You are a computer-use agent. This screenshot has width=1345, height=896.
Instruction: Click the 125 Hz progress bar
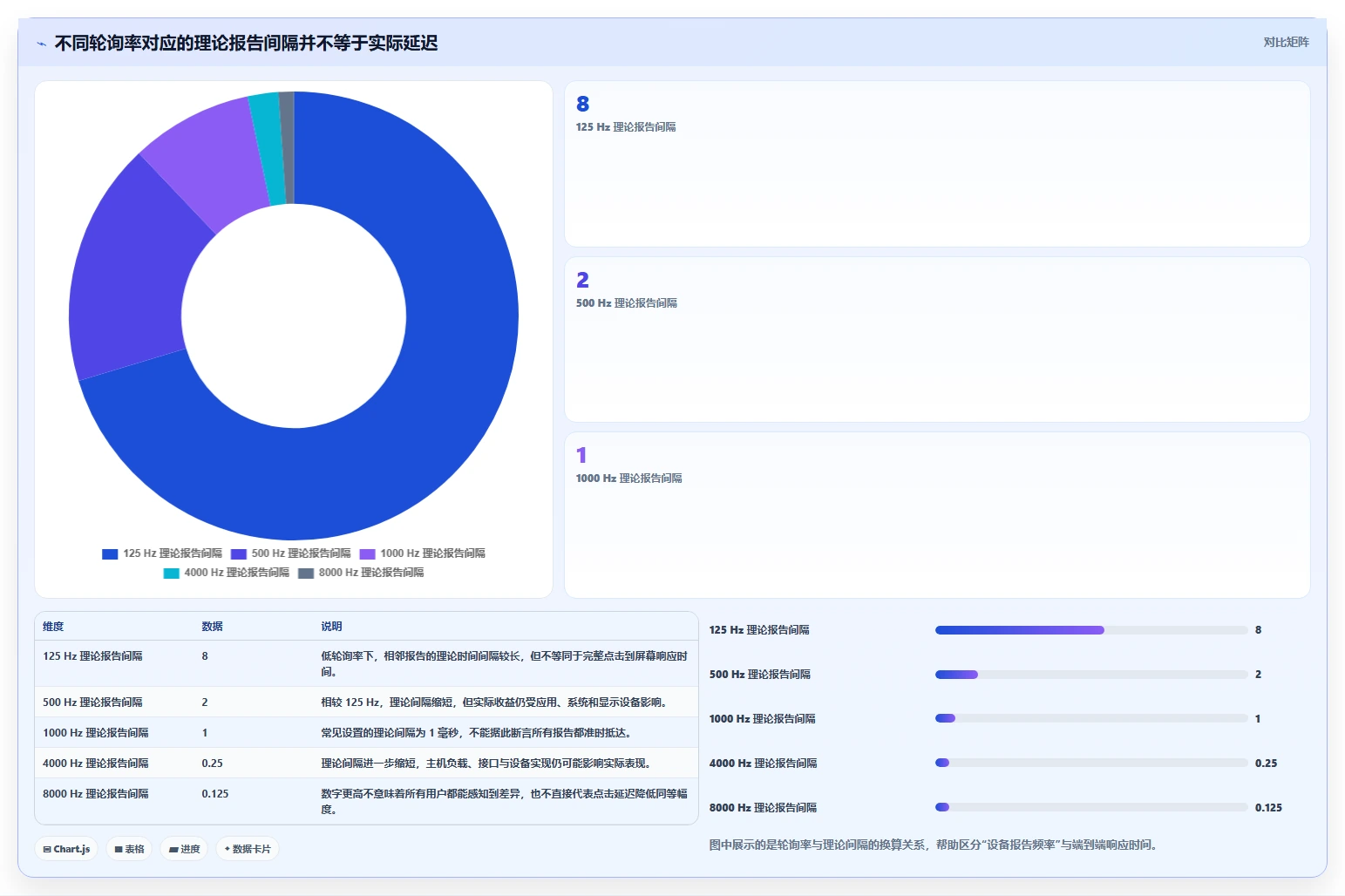(1091, 630)
